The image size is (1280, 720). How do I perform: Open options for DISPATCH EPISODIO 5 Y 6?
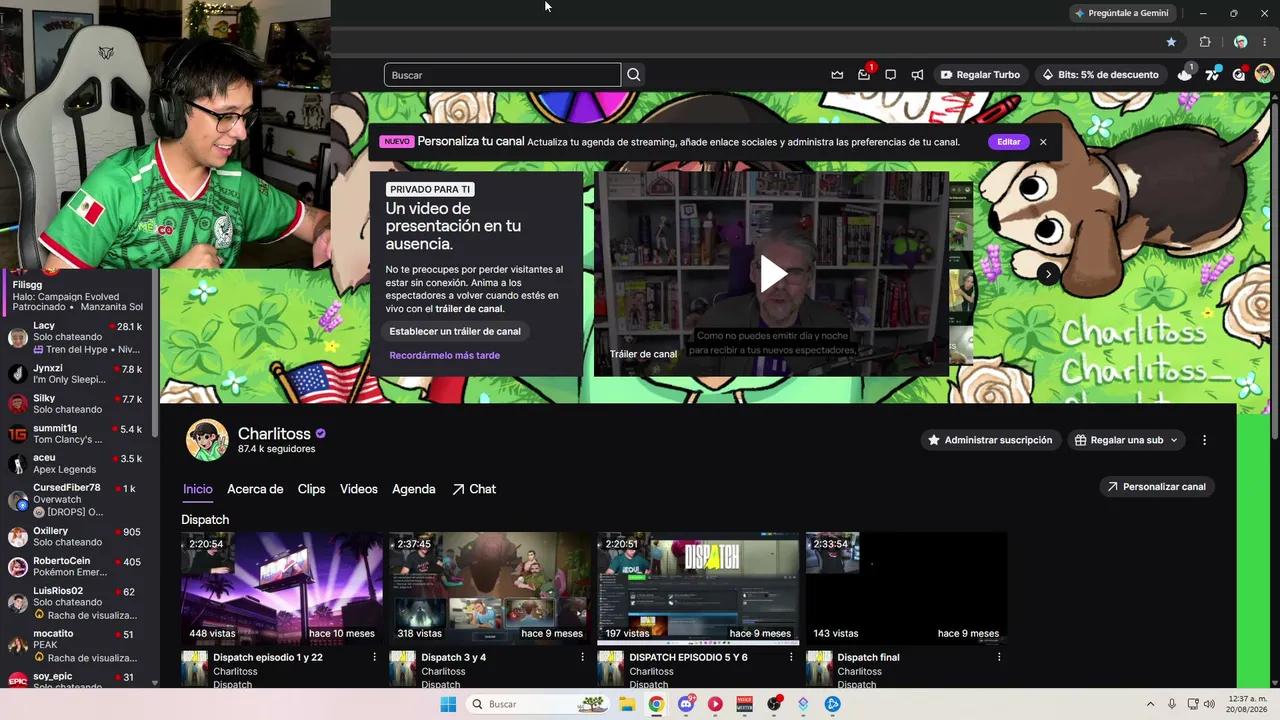[791, 657]
